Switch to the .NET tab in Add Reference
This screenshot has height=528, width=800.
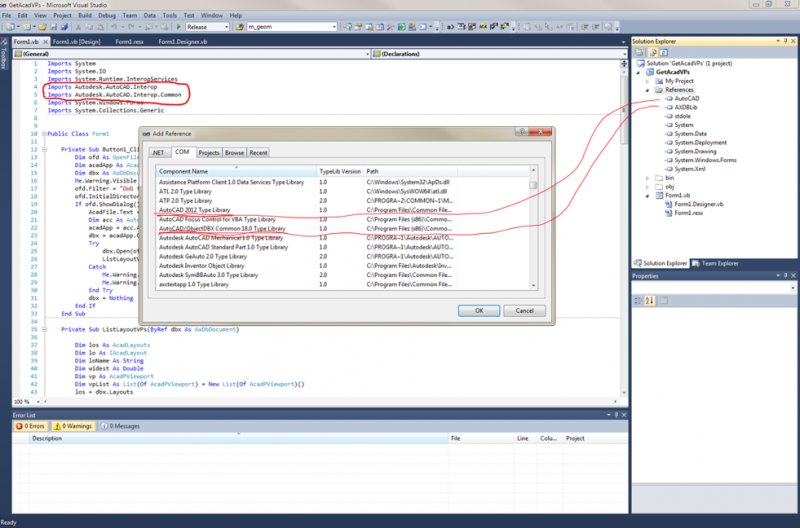158,152
